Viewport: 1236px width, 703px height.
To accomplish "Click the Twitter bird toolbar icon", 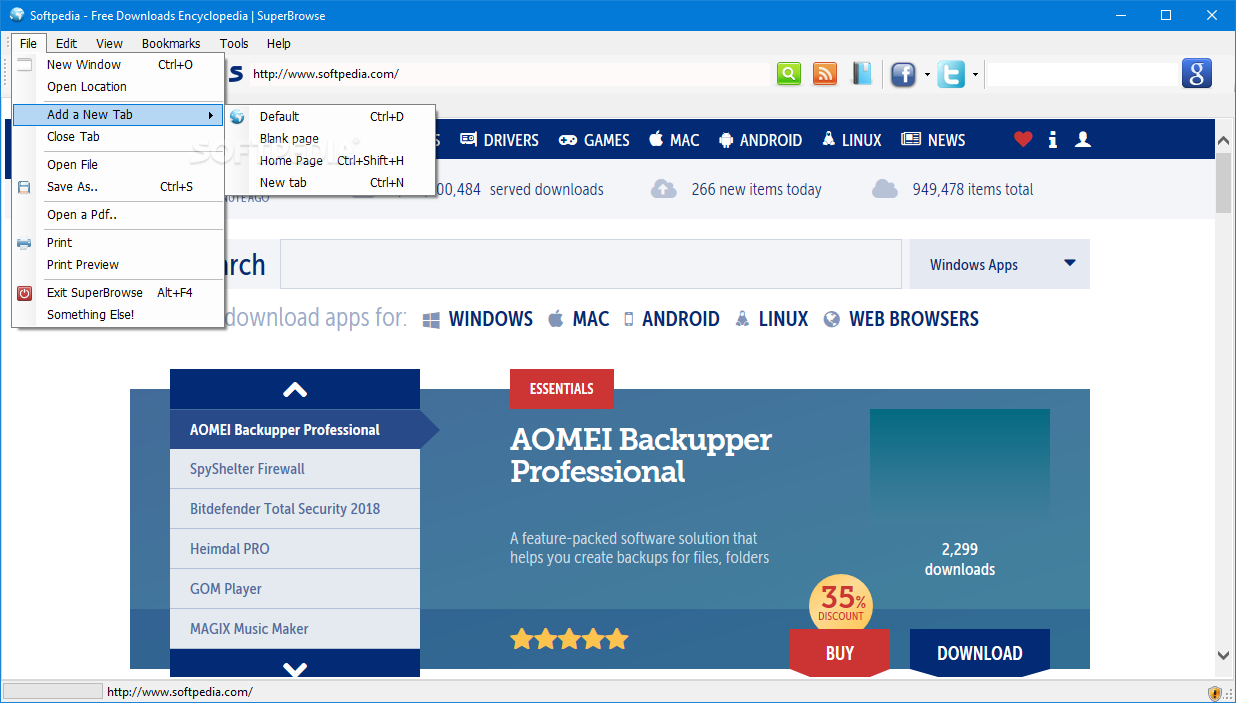I will pyautogui.click(x=951, y=74).
